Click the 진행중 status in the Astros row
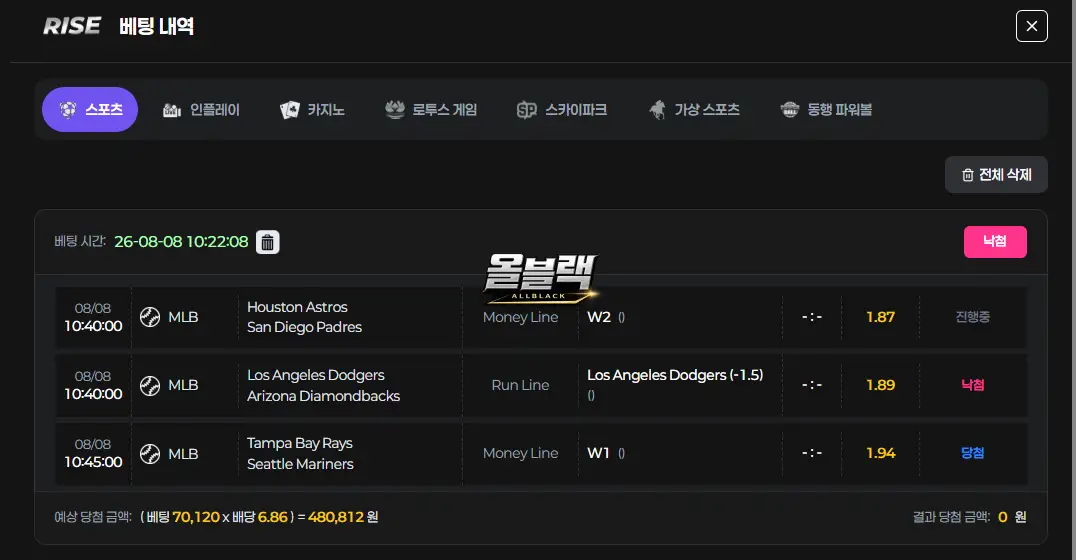Screen dimensions: 1076x560 (x=973, y=317)
